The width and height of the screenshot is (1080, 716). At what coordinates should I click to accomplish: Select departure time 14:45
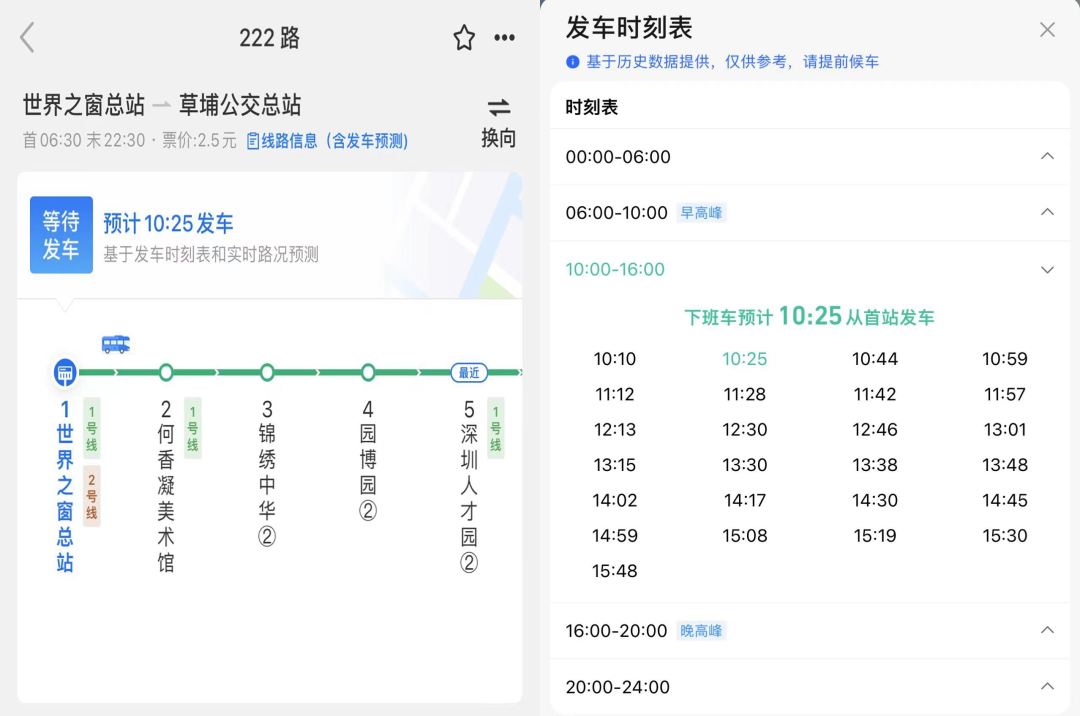click(1005, 501)
